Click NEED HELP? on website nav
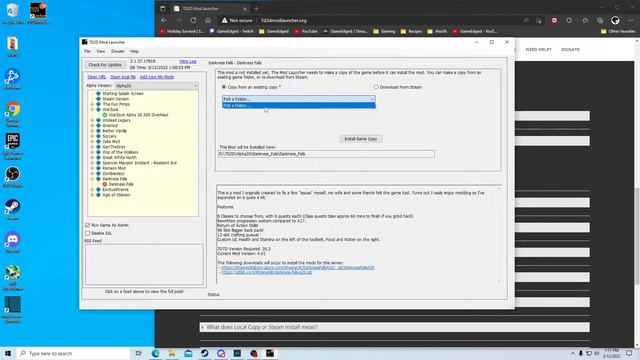The height and width of the screenshot is (360, 640). coord(538,49)
